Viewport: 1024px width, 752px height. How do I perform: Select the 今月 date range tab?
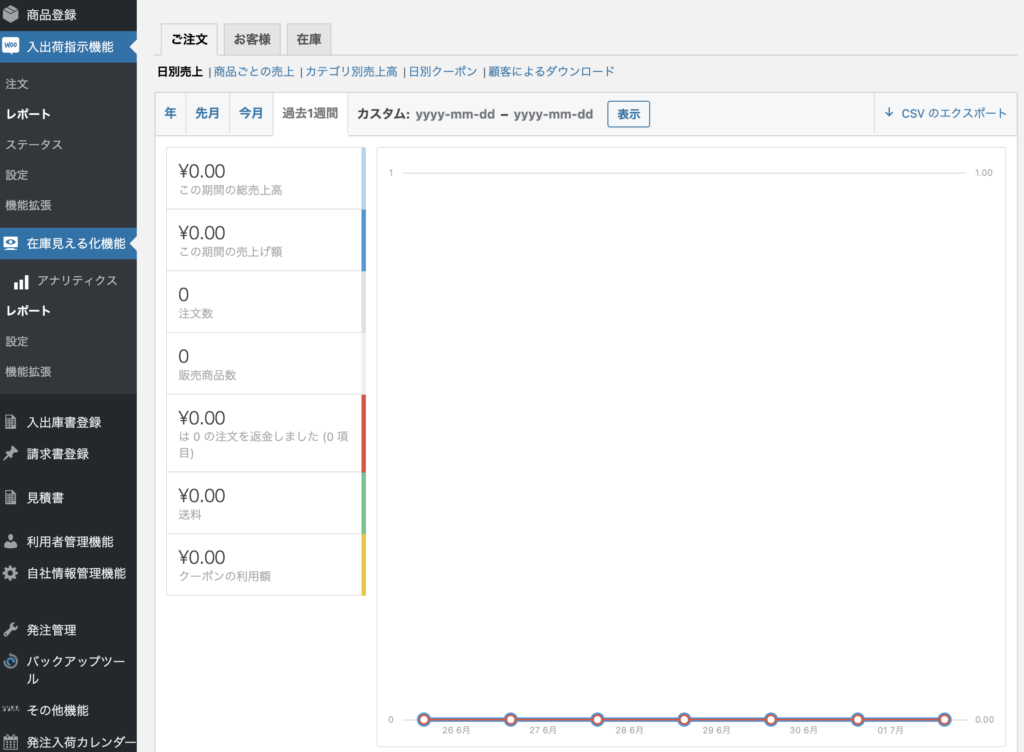click(250, 114)
